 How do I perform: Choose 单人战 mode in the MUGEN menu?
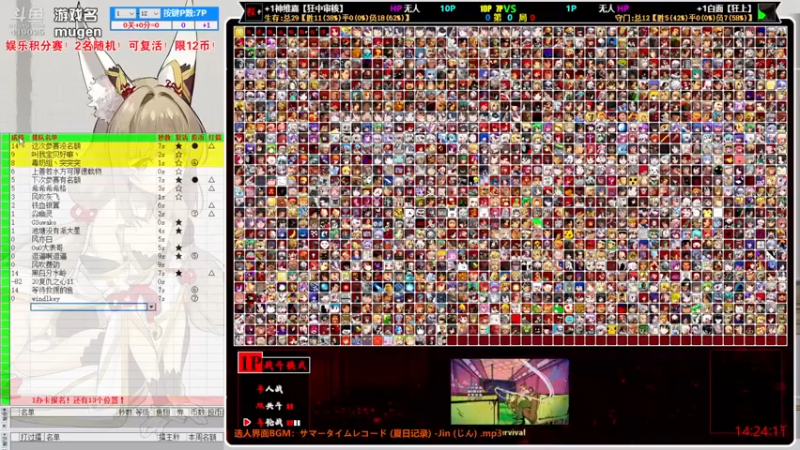[x=269, y=389]
